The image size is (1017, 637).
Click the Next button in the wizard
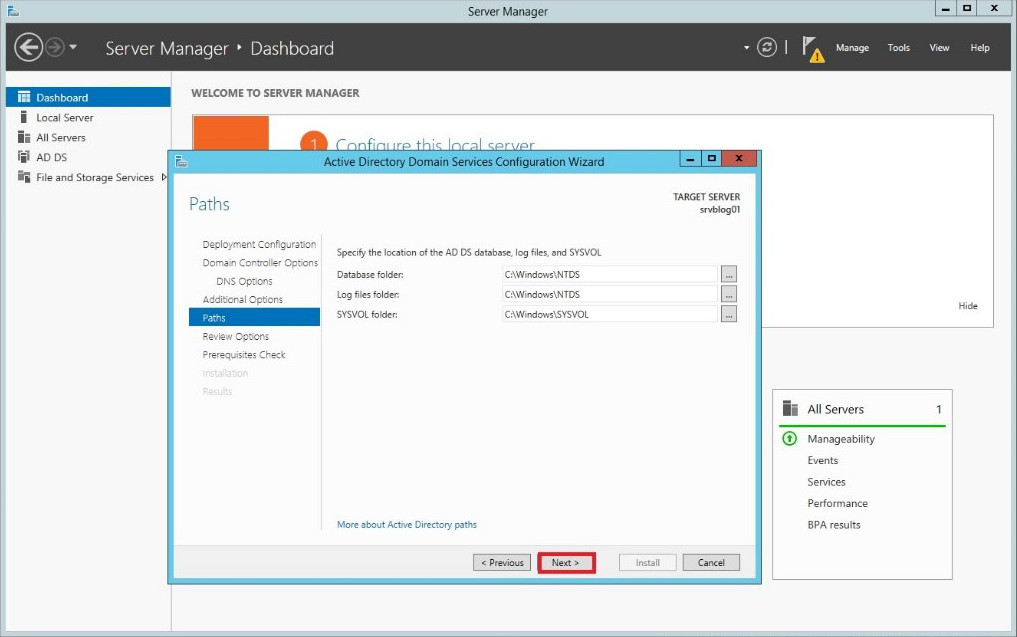[x=566, y=562]
